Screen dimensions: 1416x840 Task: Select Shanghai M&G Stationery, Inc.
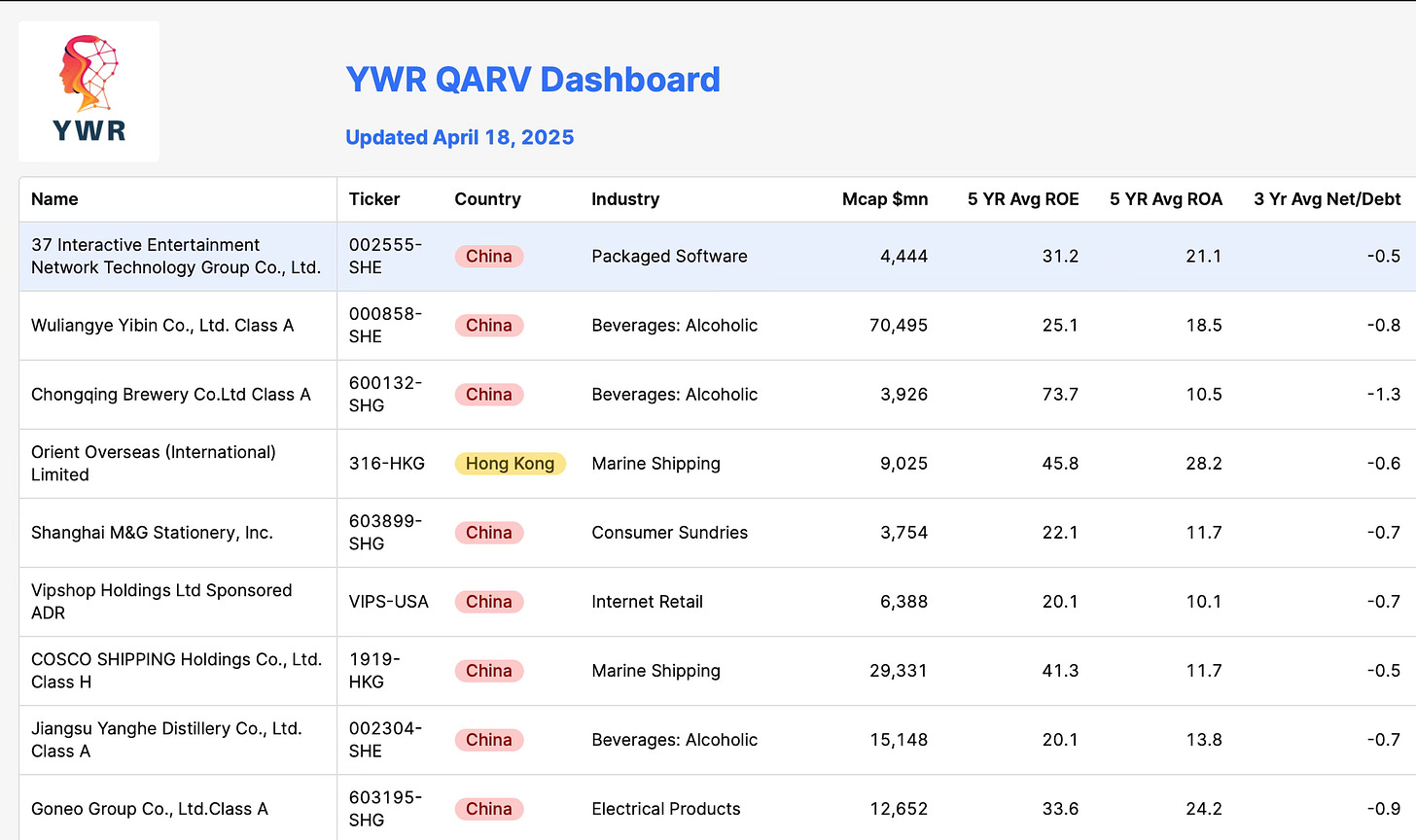152,533
